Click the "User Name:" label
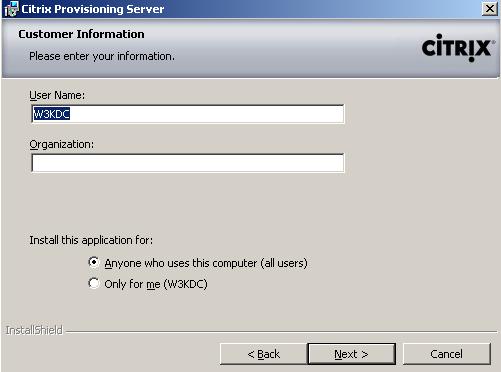Screen dimensions: 501x372 [x=57, y=95]
